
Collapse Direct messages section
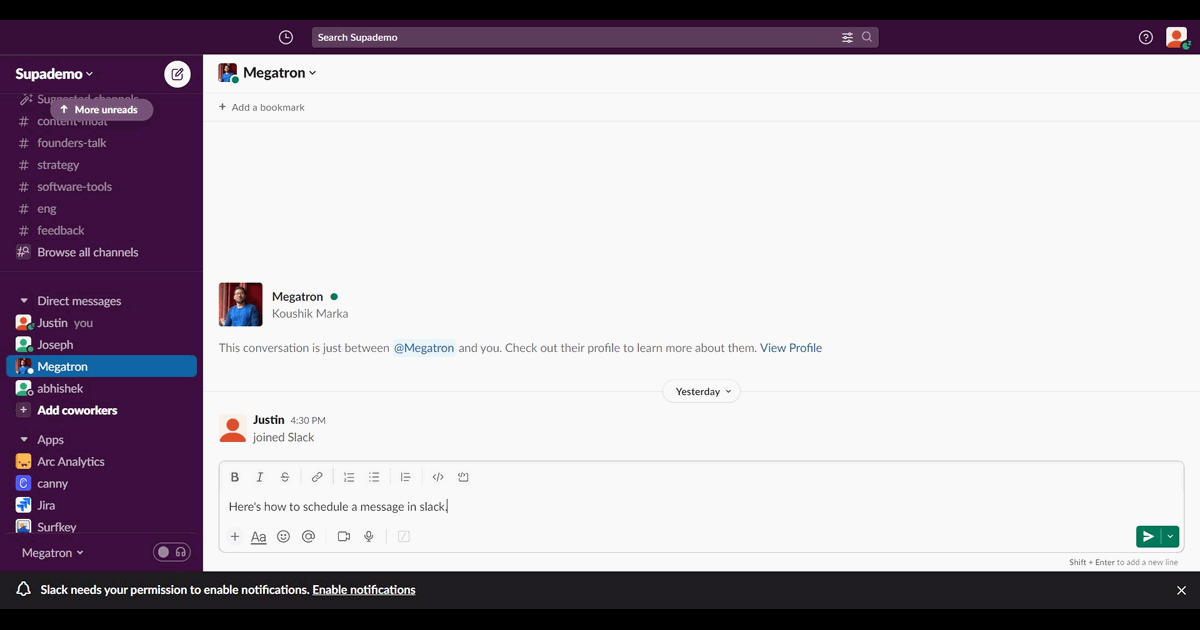point(25,301)
